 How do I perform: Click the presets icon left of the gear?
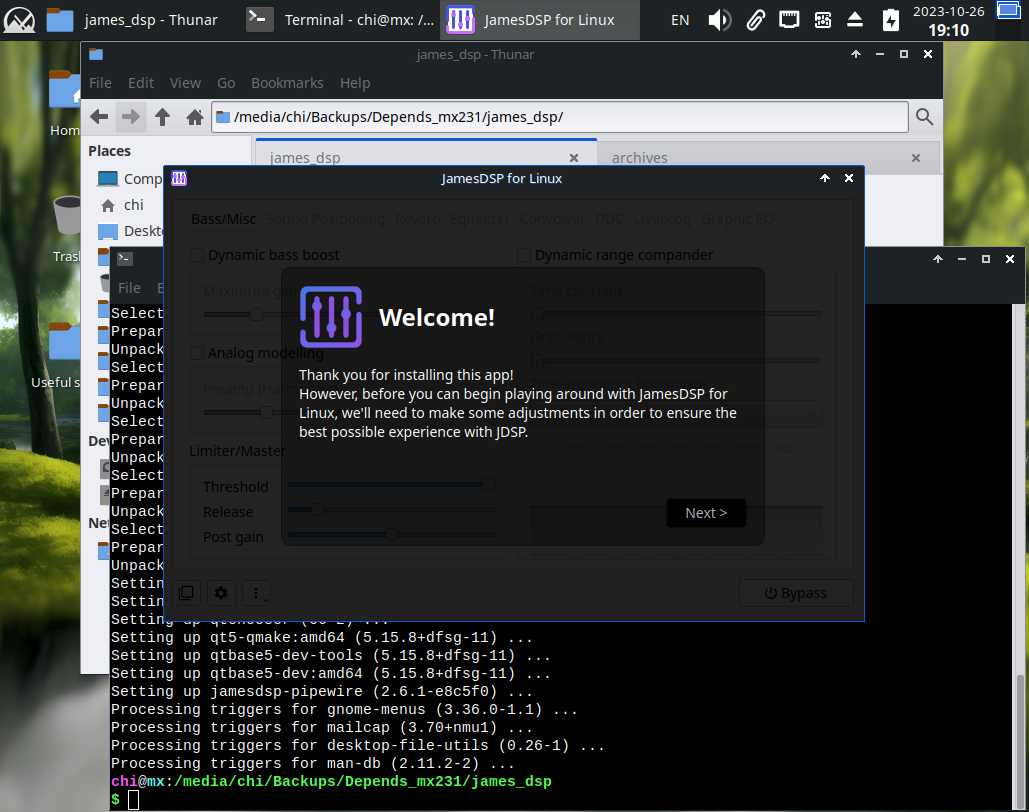tap(186, 593)
